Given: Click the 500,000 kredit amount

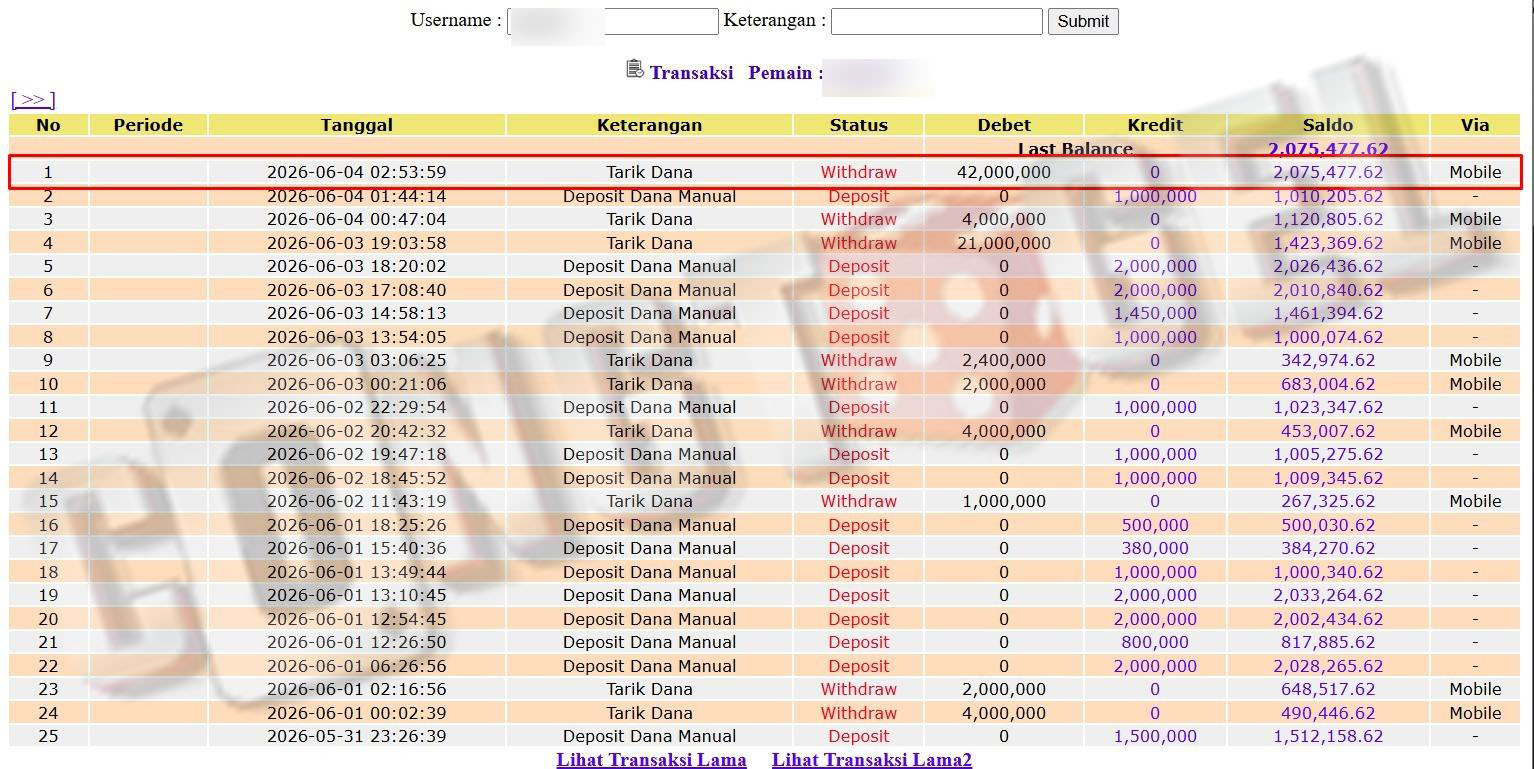Looking at the screenshot, I should click(1155, 525).
